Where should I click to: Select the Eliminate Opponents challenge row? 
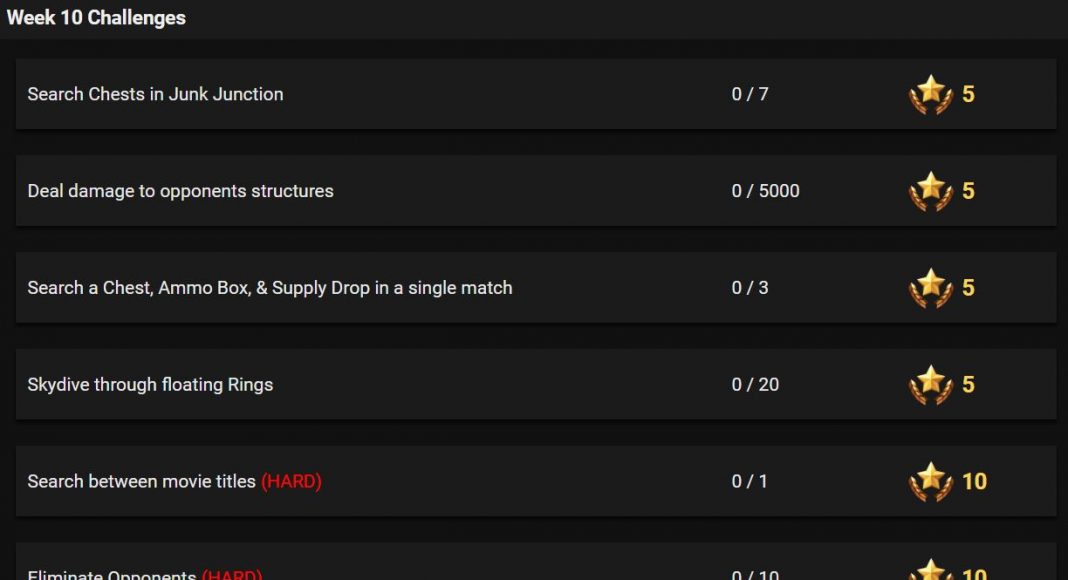536,562
